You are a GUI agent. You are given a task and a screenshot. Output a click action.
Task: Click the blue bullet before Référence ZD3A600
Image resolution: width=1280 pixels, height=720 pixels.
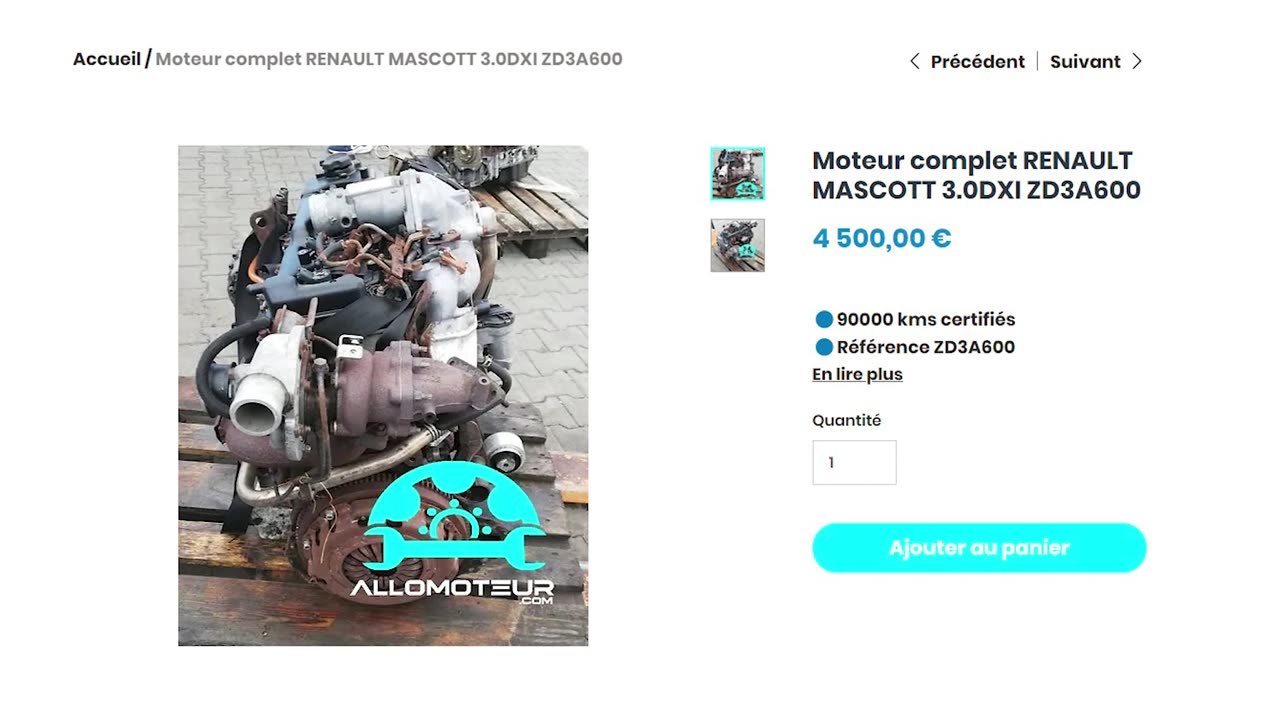tap(824, 348)
